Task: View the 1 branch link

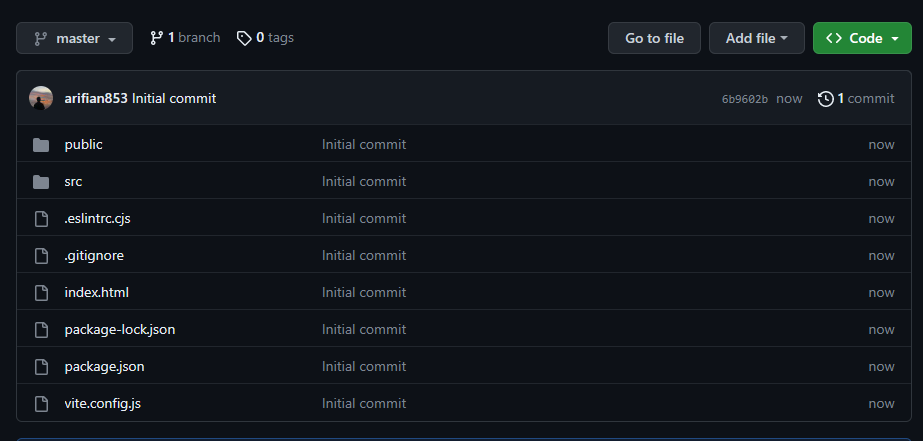Action: [x=185, y=38]
